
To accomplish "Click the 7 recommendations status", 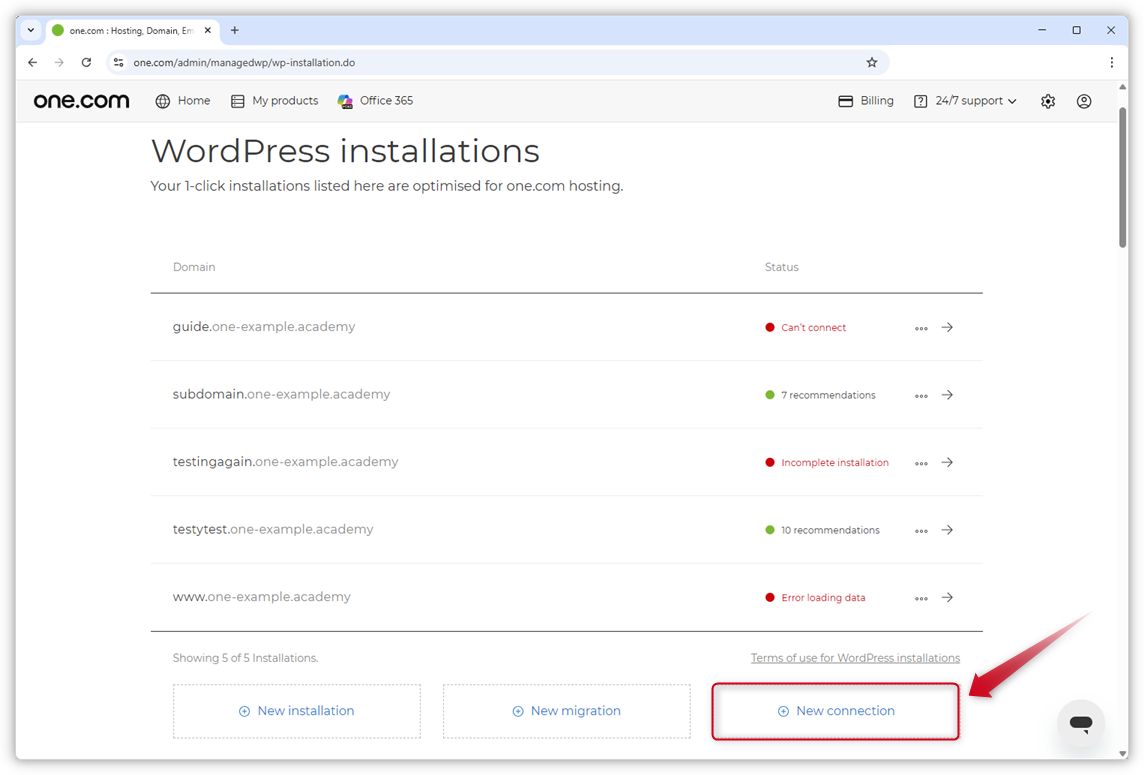I will (x=820, y=395).
